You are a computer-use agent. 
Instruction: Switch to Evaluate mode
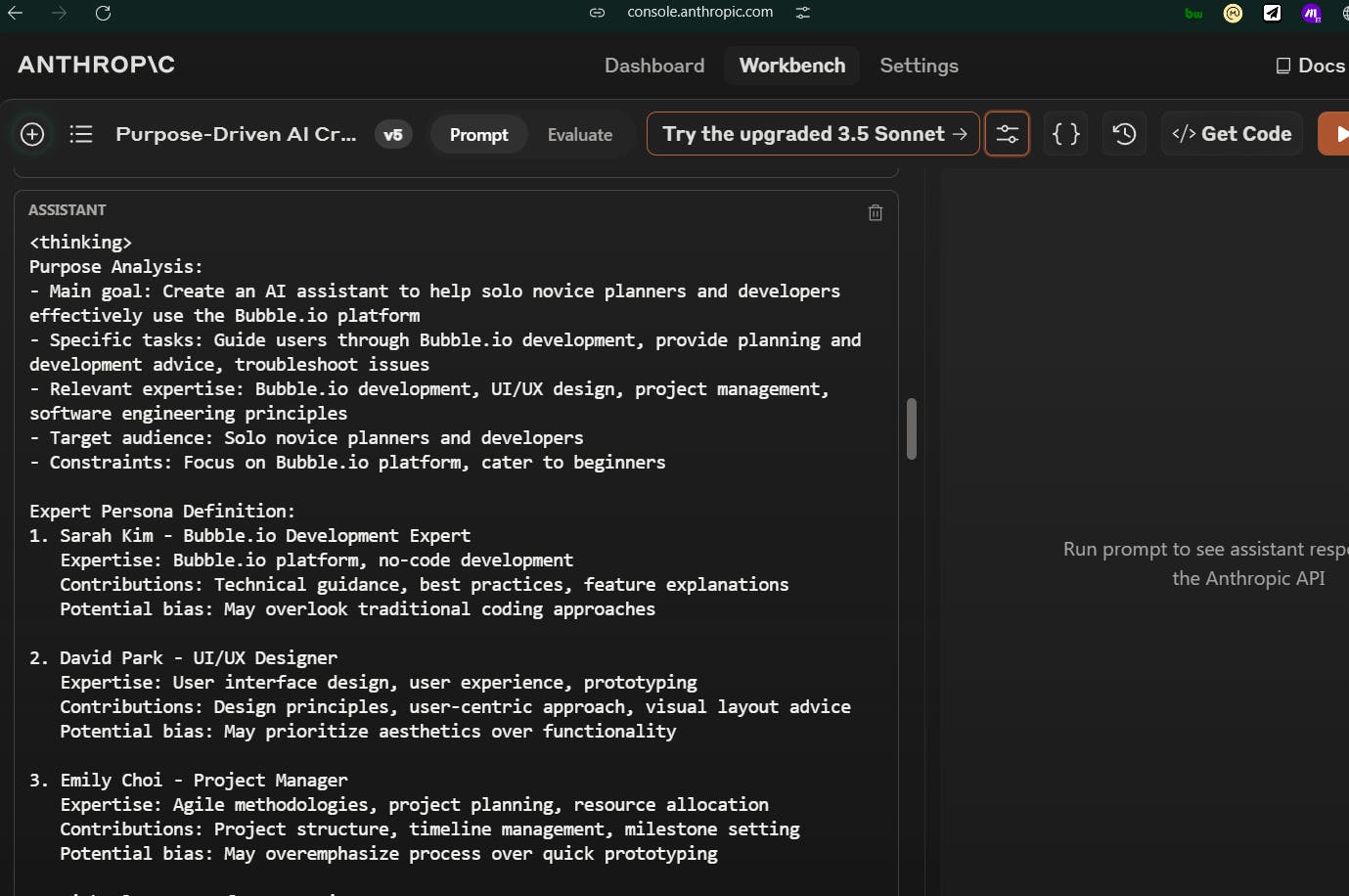(x=580, y=135)
